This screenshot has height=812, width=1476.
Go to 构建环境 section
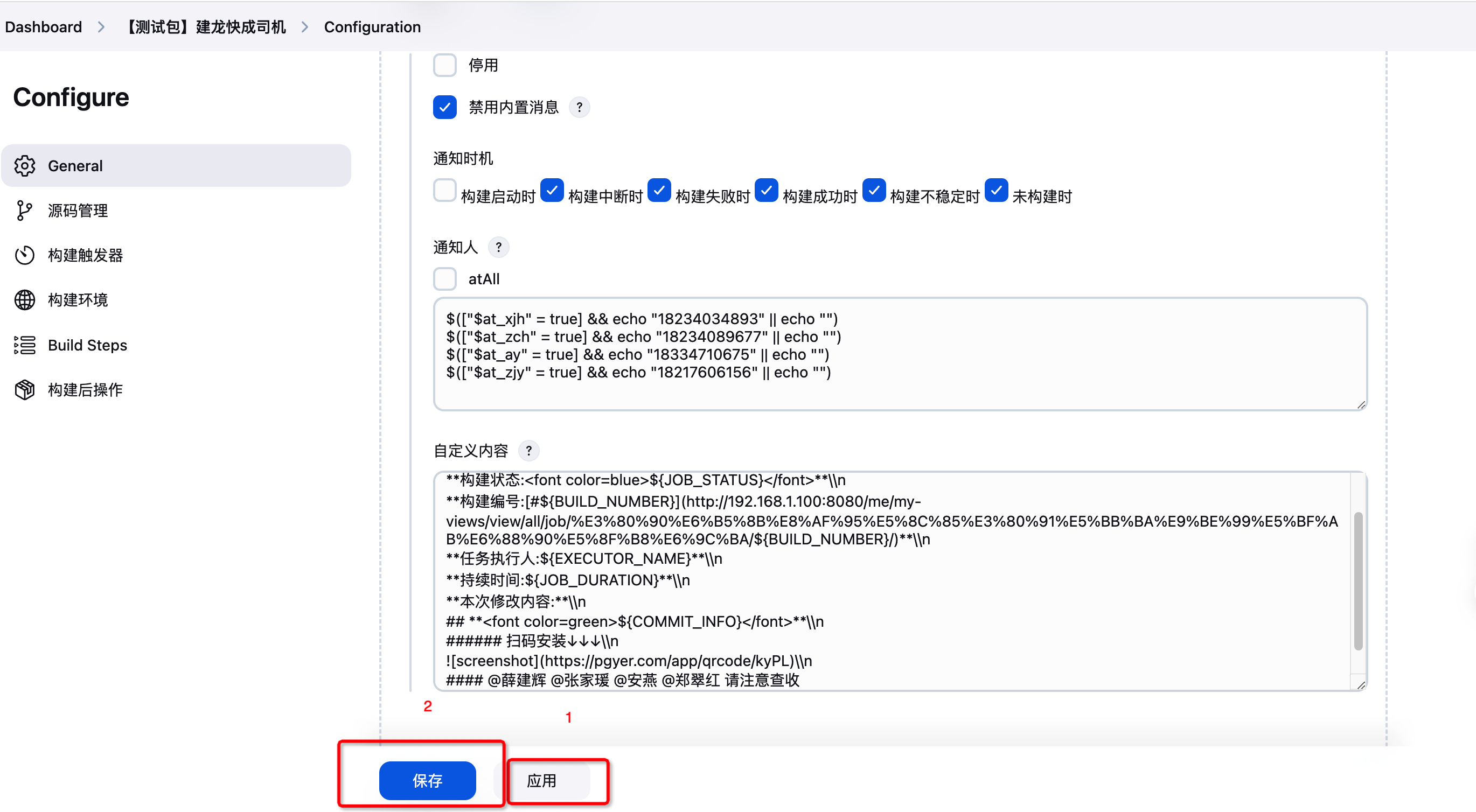[176, 300]
